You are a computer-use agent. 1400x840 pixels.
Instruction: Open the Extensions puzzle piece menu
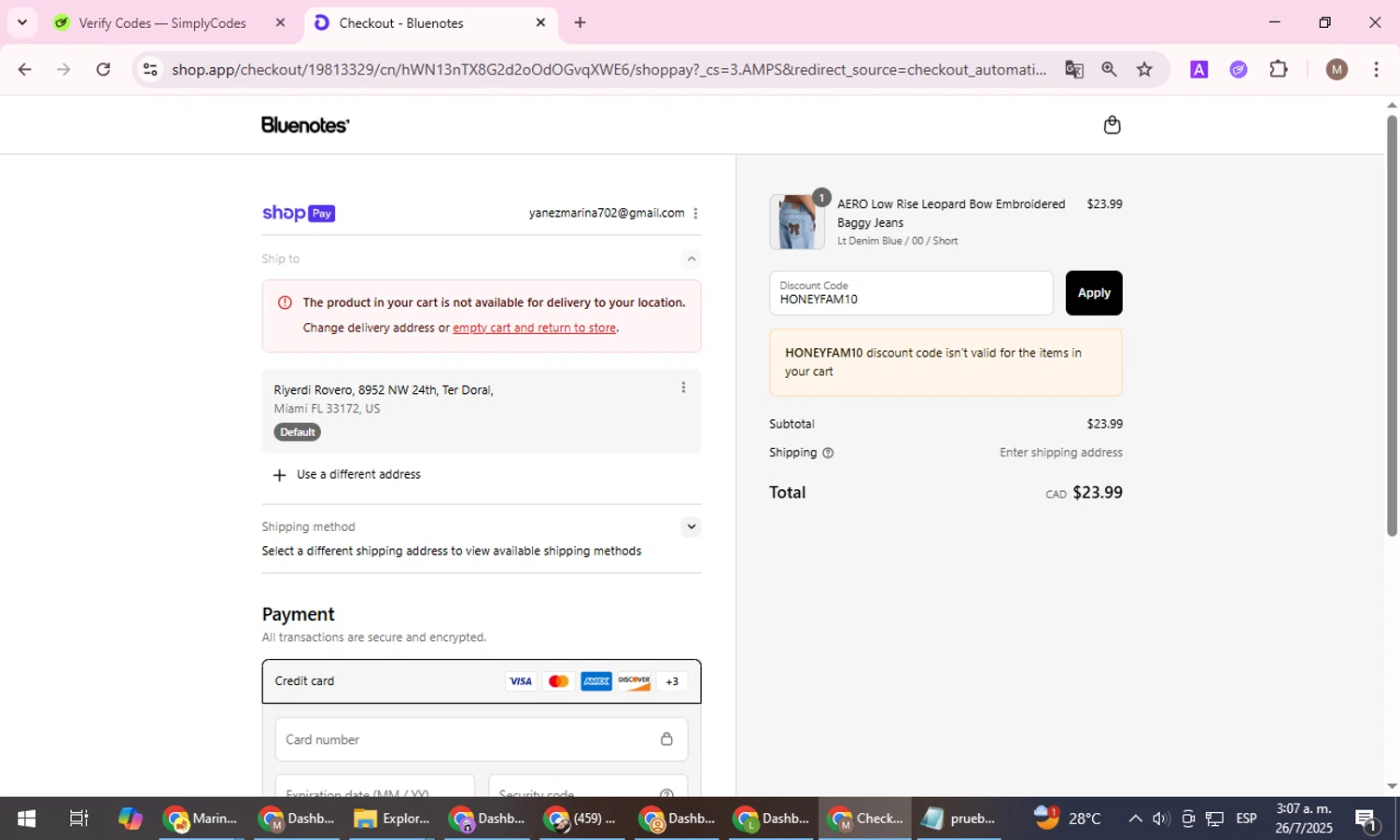(1279, 69)
